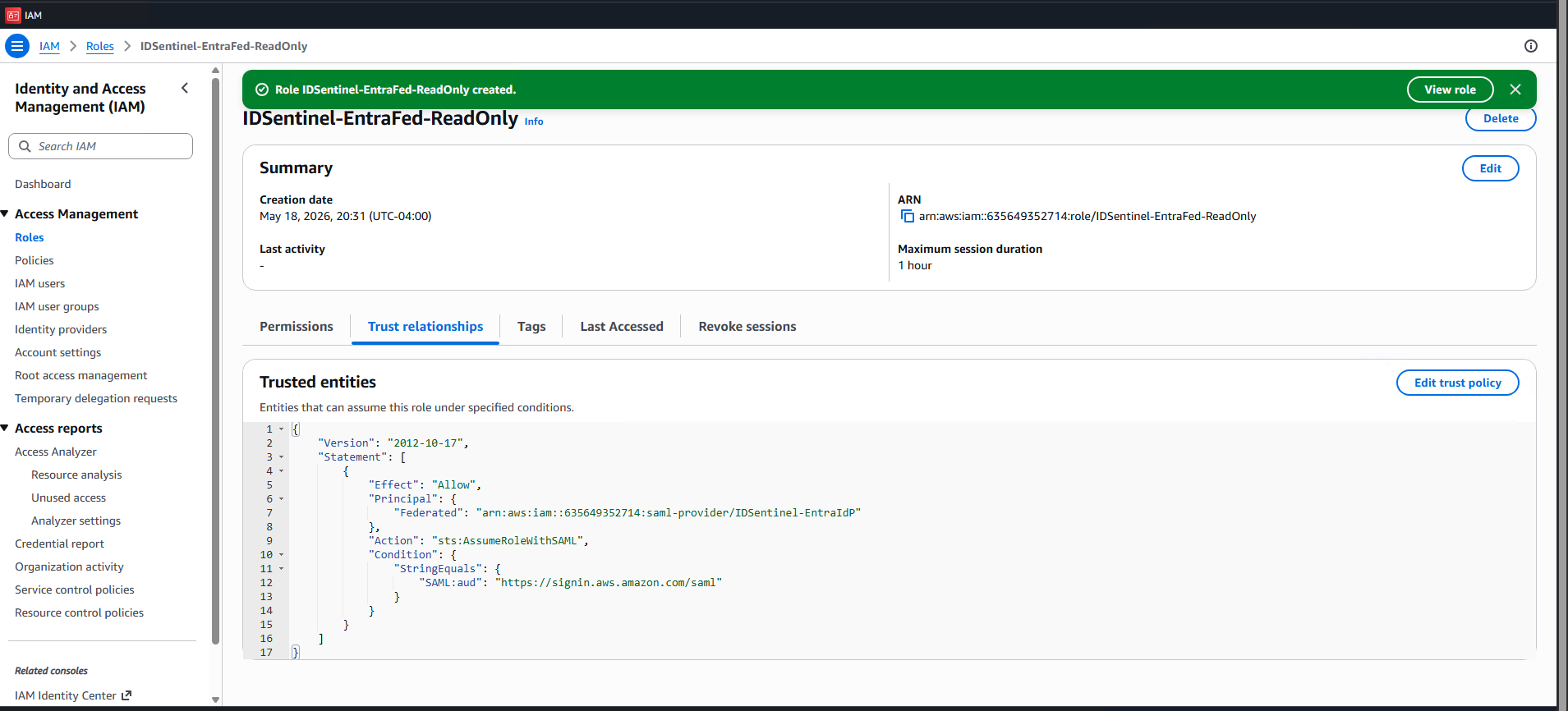Switch to the Permissions tab

pos(297,326)
